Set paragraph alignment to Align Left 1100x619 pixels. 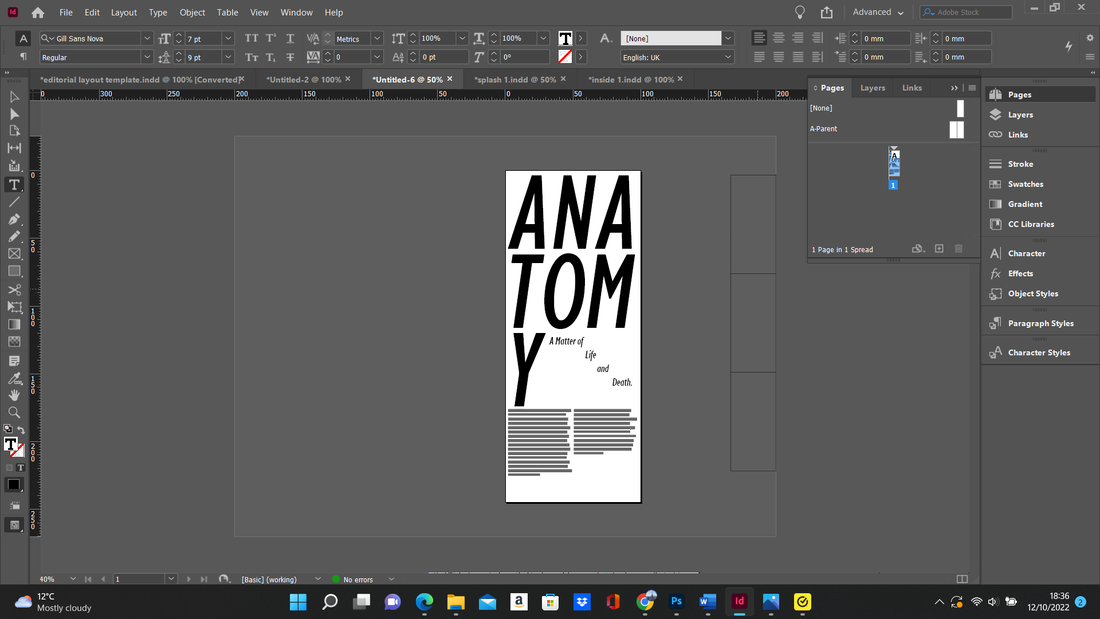click(x=759, y=38)
